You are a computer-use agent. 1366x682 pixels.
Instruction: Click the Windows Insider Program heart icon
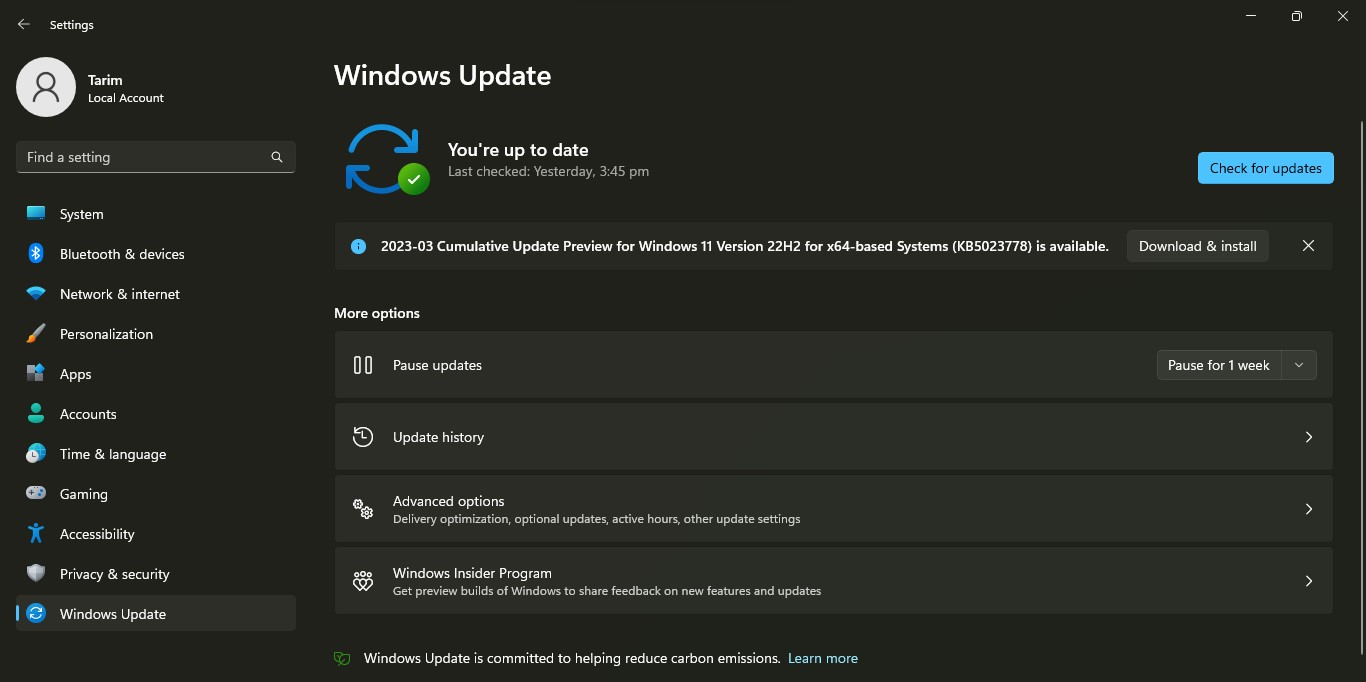362,580
